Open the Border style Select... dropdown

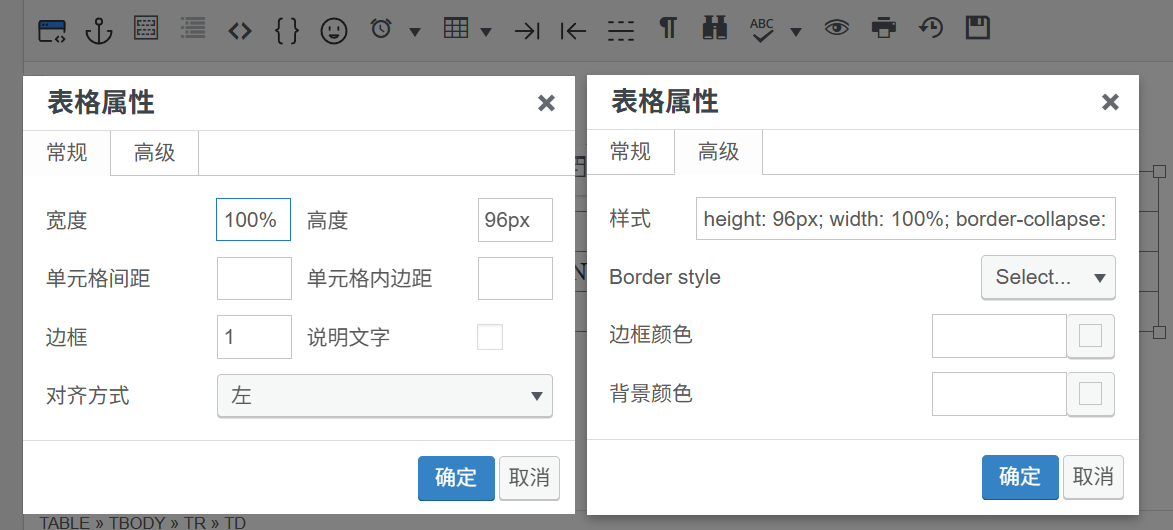[1048, 277]
